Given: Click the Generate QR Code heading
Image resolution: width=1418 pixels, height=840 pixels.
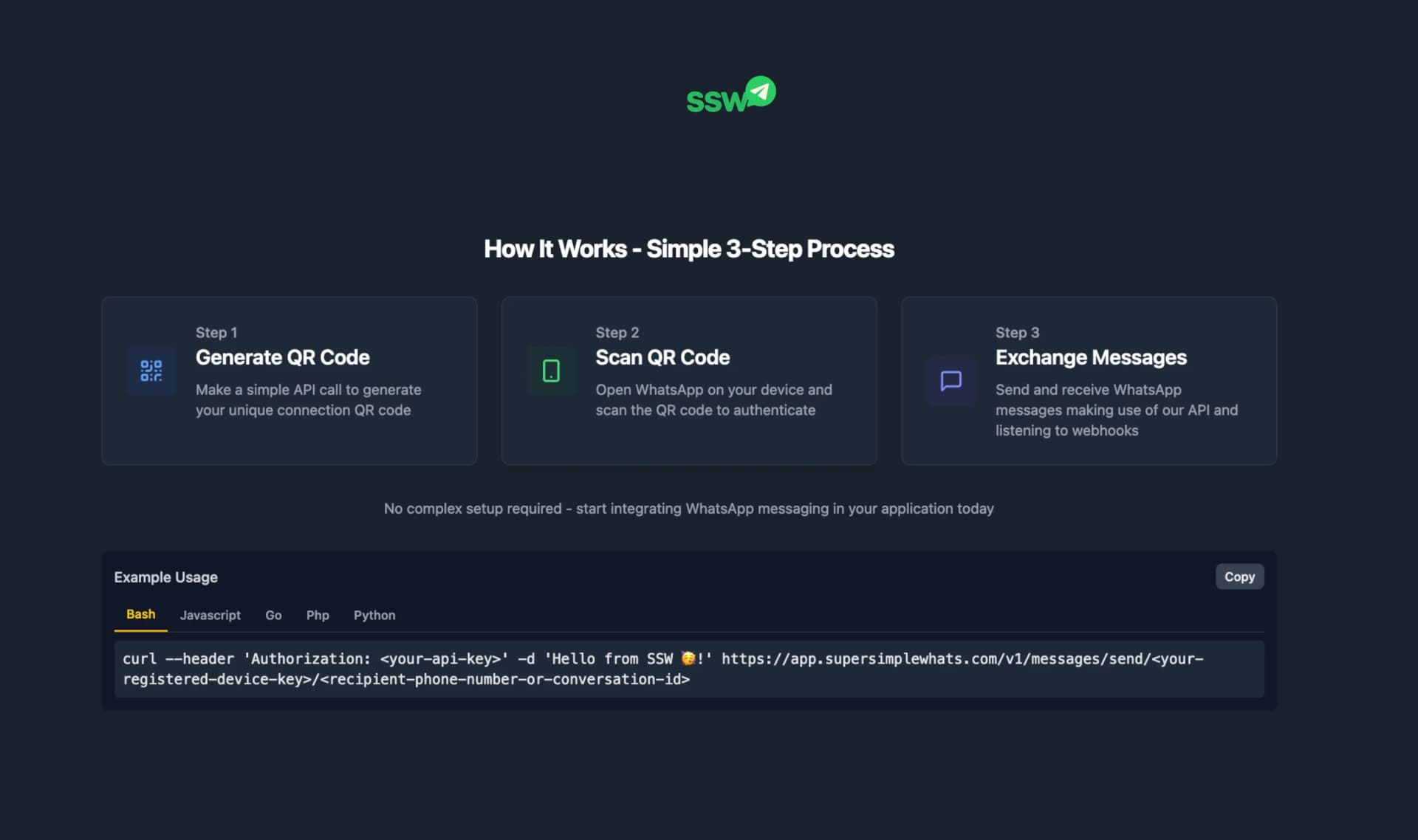Looking at the screenshot, I should click(282, 357).
